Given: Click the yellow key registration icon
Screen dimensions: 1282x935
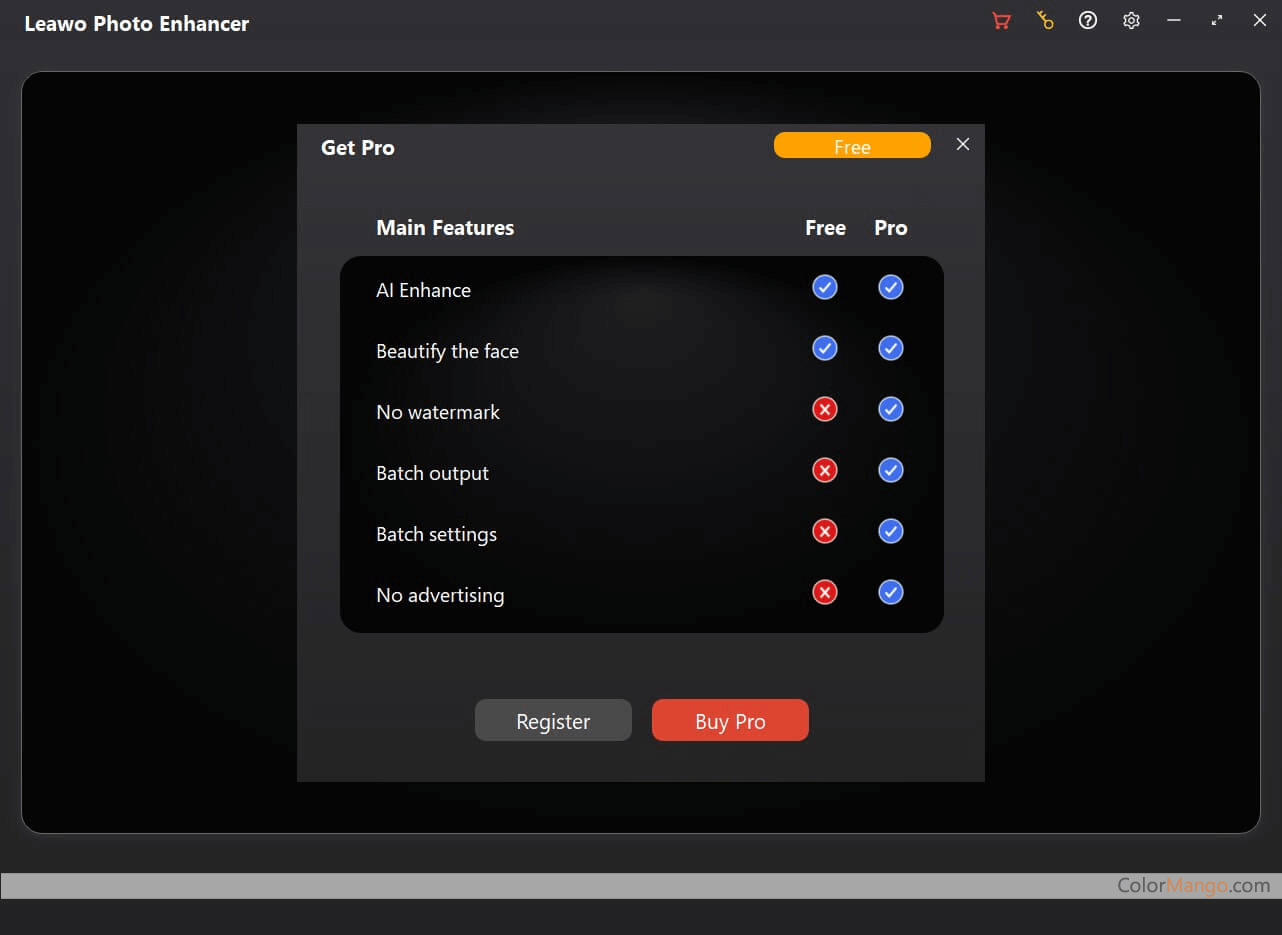Looking at the screenshot, I should (x=1045, y=21).
